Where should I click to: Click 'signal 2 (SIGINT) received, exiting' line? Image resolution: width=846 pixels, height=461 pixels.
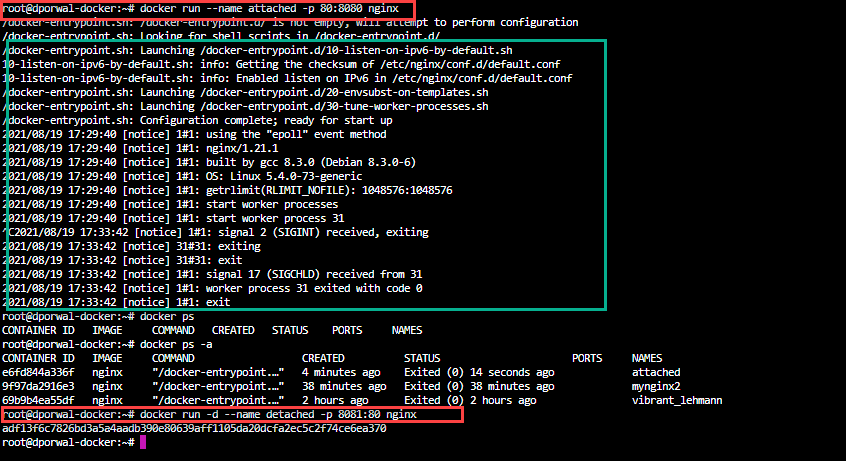click(218, 233)
